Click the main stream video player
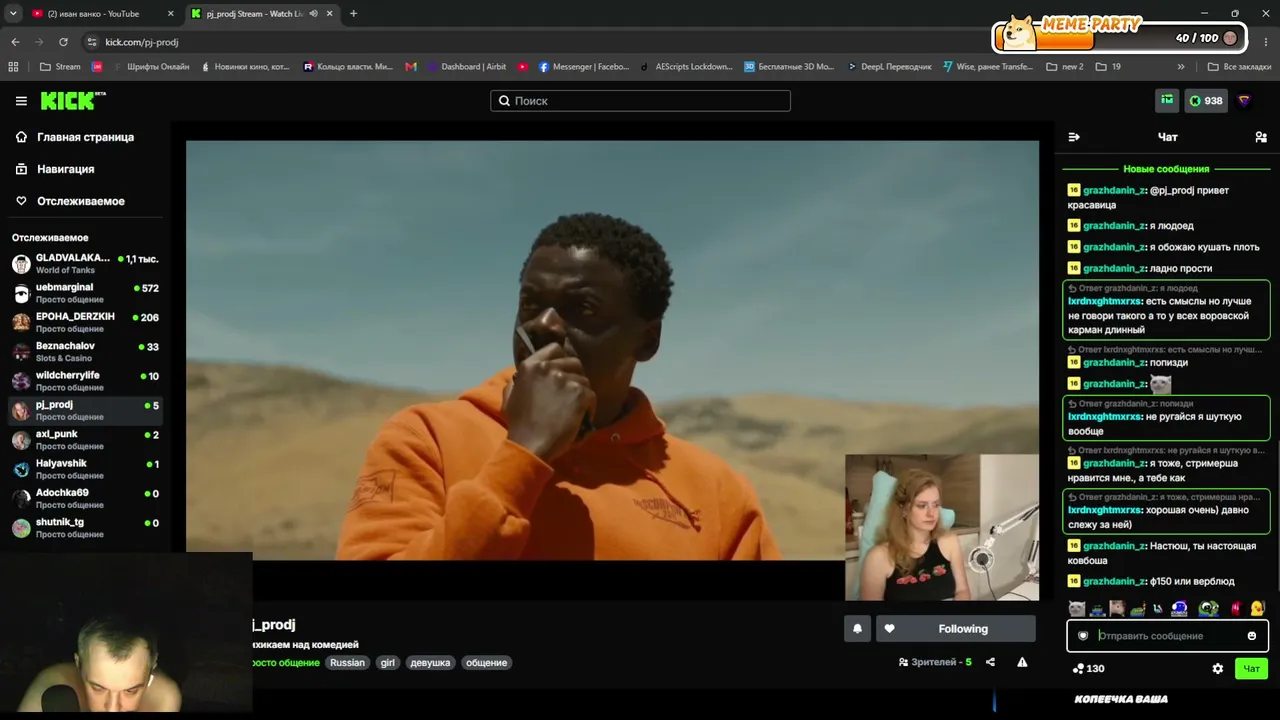This screenshot has height=720, width=1280. pos(612,350)
